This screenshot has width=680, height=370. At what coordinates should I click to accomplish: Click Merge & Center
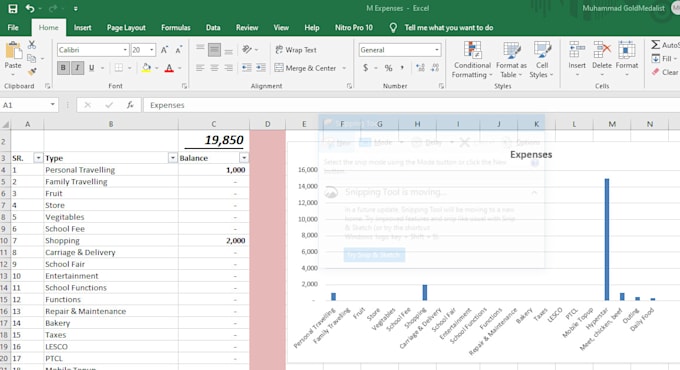306,68
